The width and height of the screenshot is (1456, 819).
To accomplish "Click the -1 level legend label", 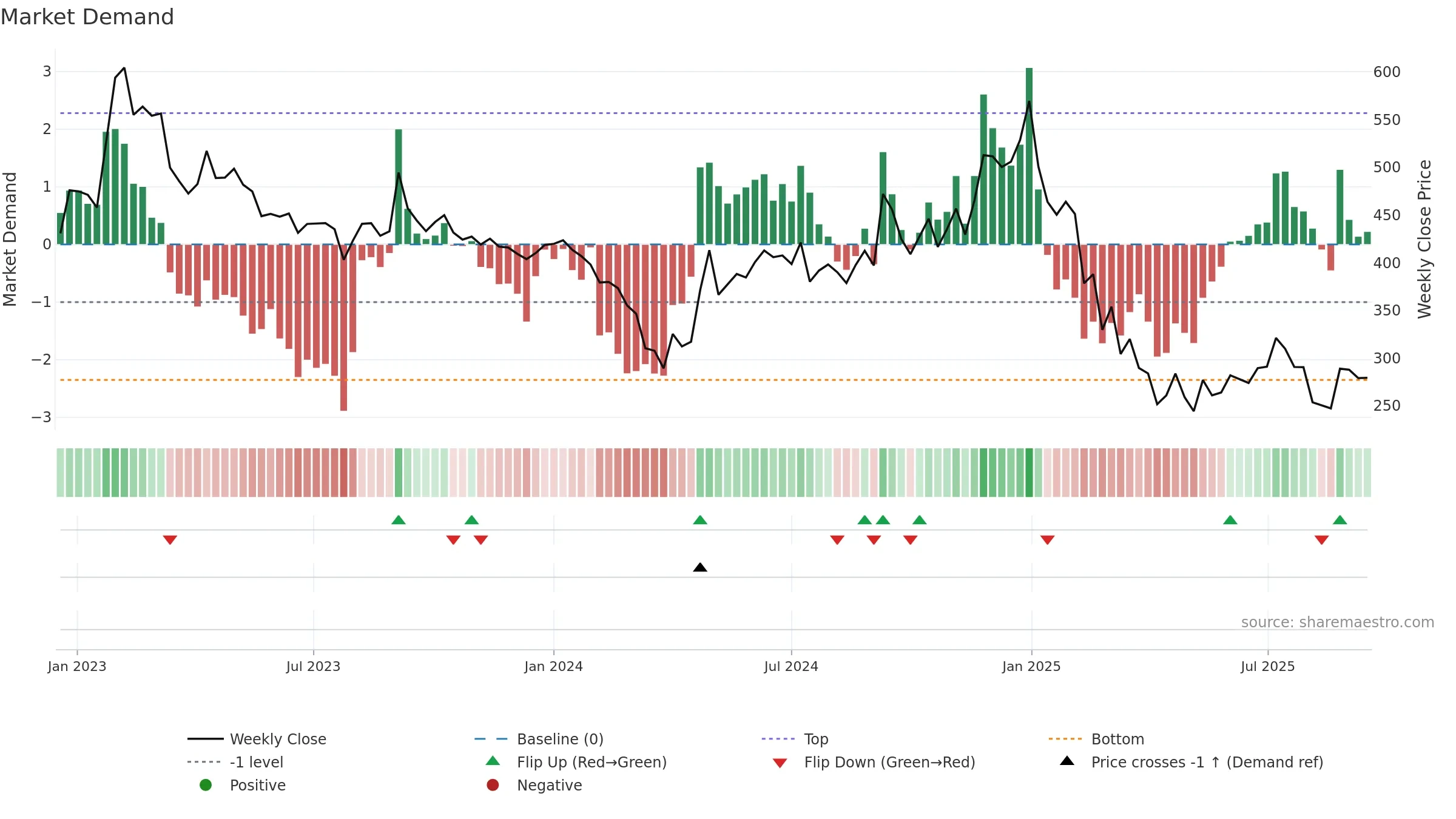I will (257, 762).
